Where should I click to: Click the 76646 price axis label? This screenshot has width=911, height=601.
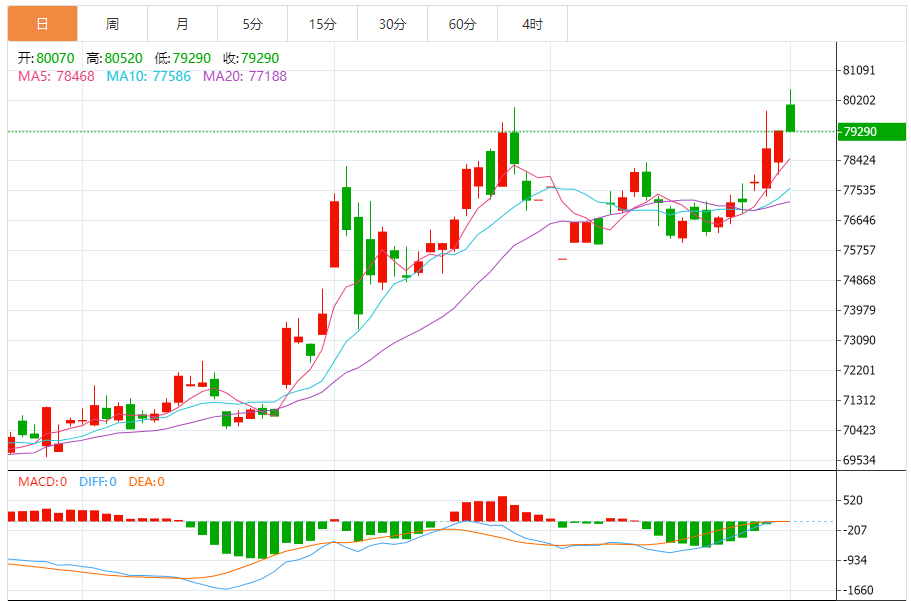(x=859, y=220)
